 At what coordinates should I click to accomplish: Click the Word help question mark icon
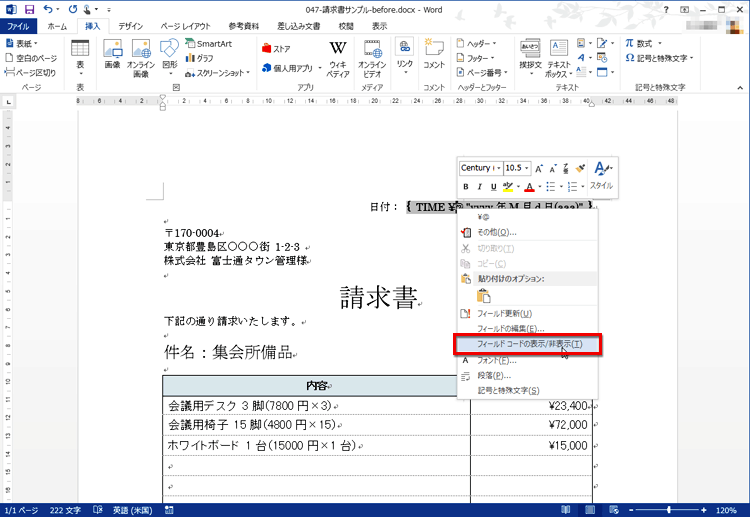666,9
